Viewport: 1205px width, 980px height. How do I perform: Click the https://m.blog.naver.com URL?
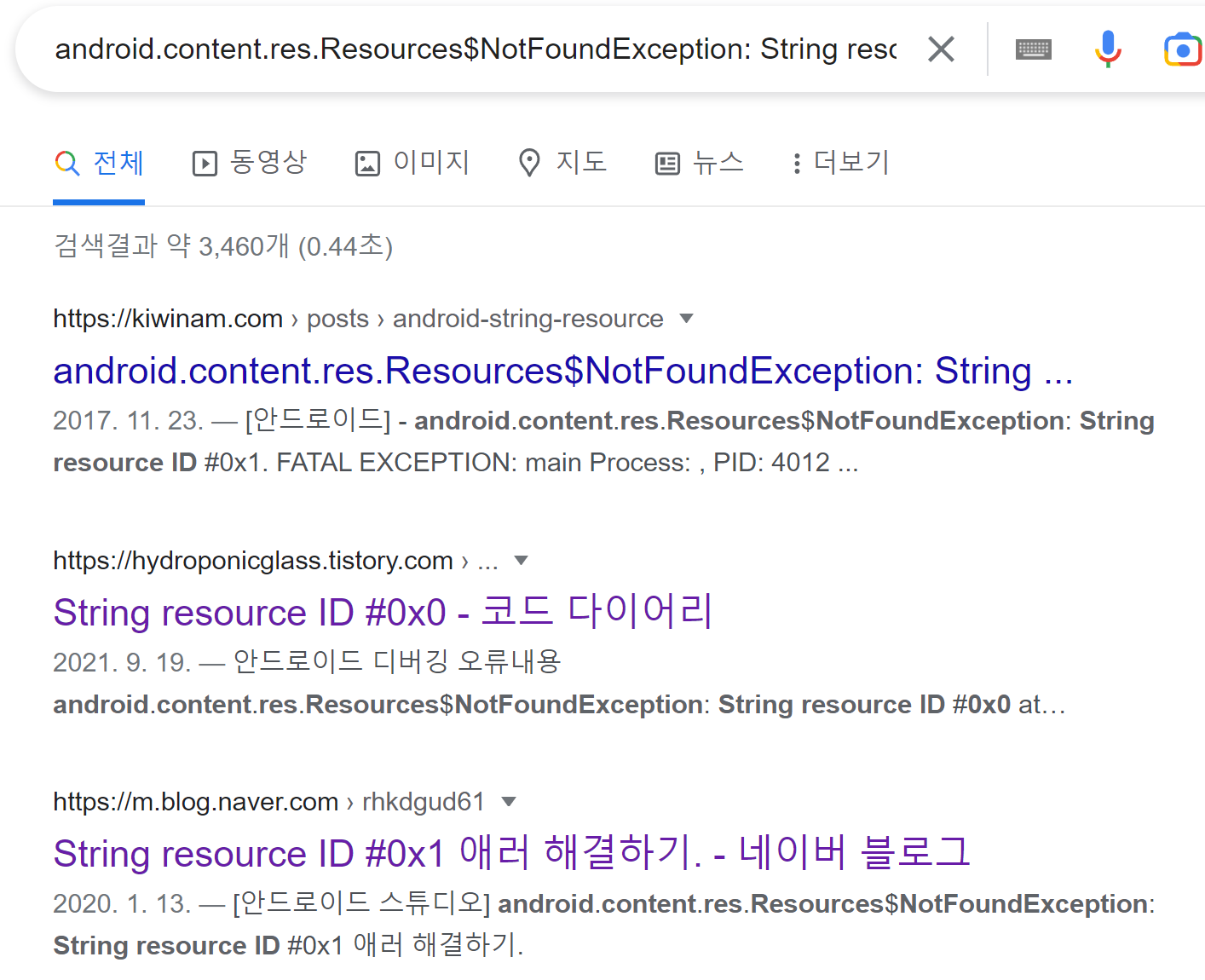tap(196, 802)
